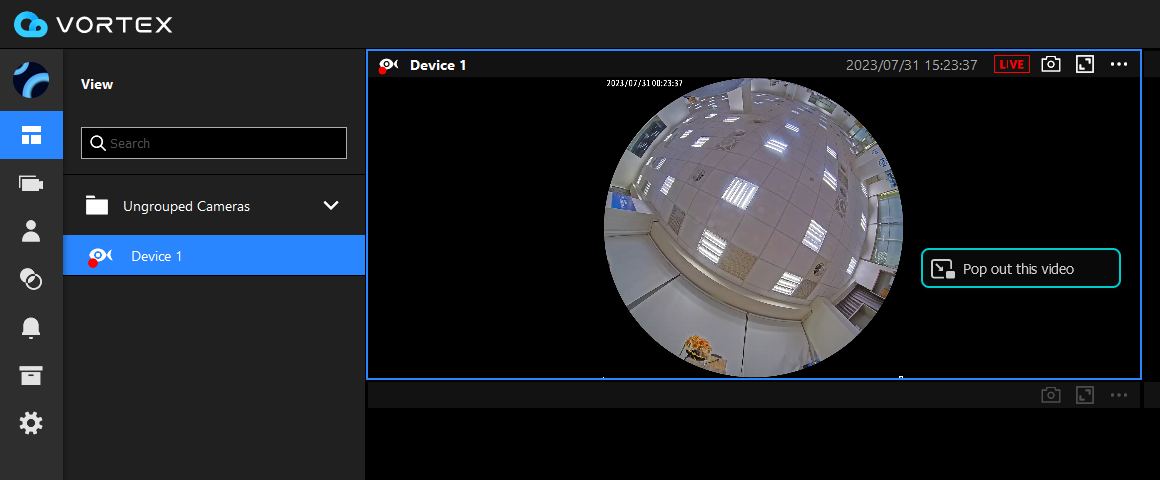Open the archive box icon in sidebar
The width and height of the screenshot is (1160, 480).
31,375
